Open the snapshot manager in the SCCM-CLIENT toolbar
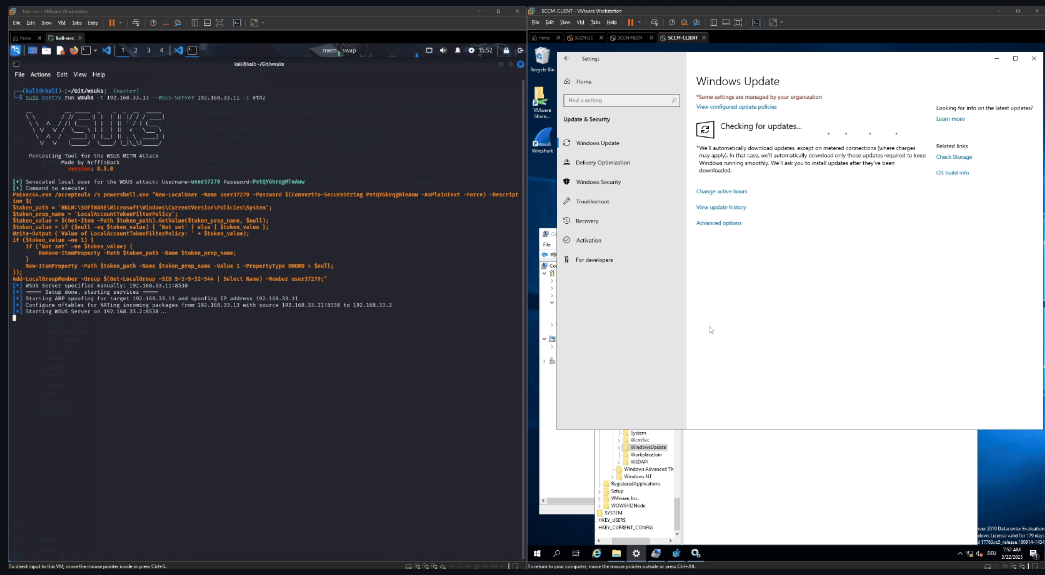The image size is (1045, 575). point(696,22)
